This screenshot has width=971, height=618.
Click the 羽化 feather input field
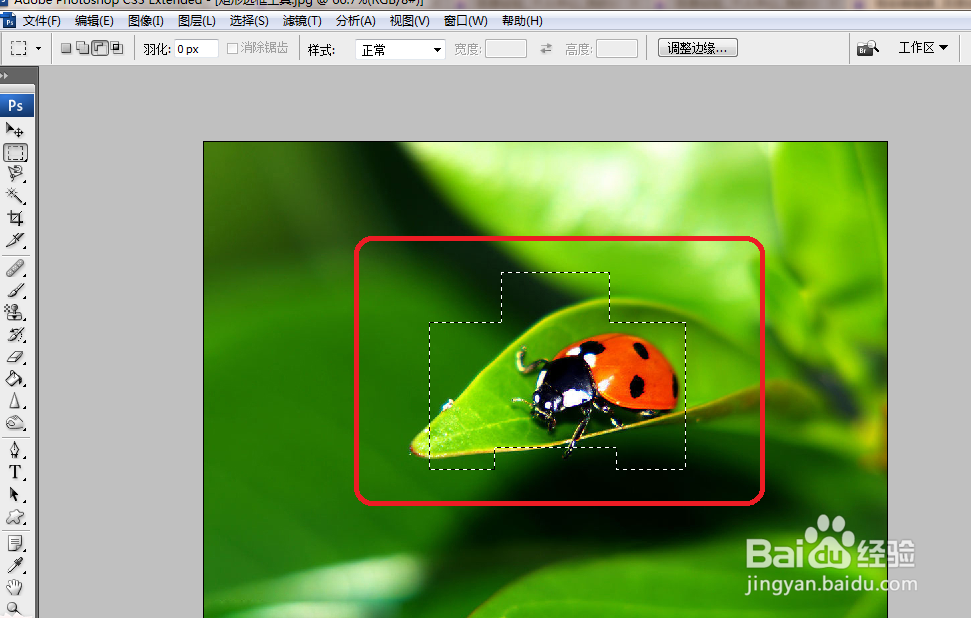pyautogui.click(x=196, y=48)
